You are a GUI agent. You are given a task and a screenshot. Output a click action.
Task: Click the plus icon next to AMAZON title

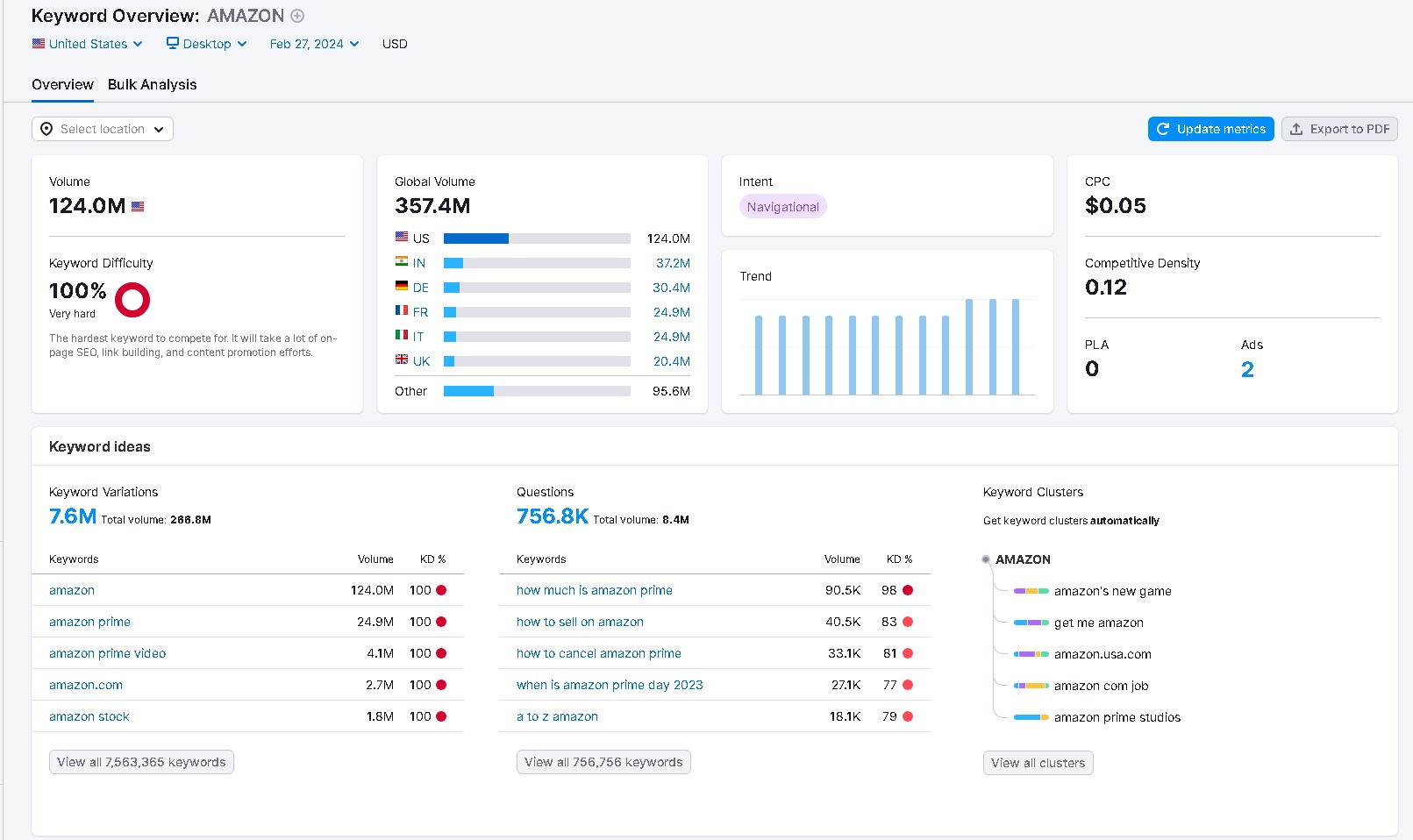(x=297, y=16)
